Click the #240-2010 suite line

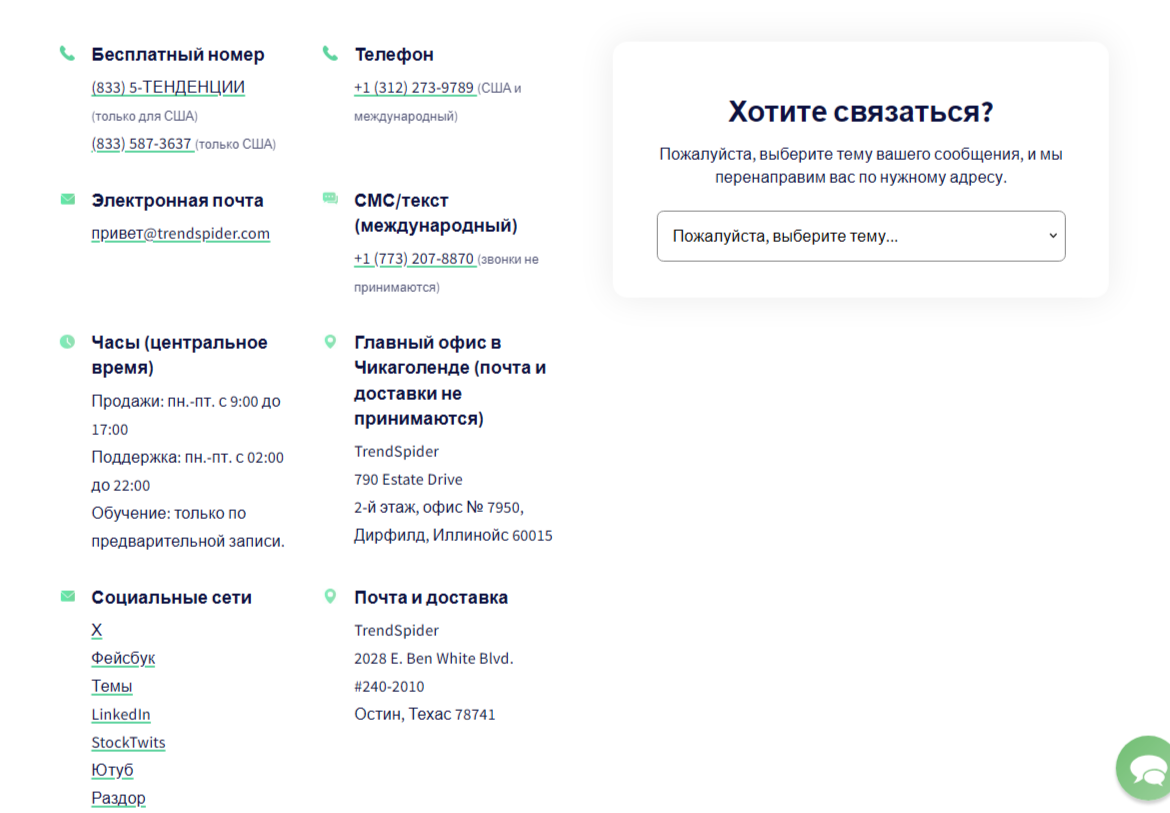pos(389,686)
